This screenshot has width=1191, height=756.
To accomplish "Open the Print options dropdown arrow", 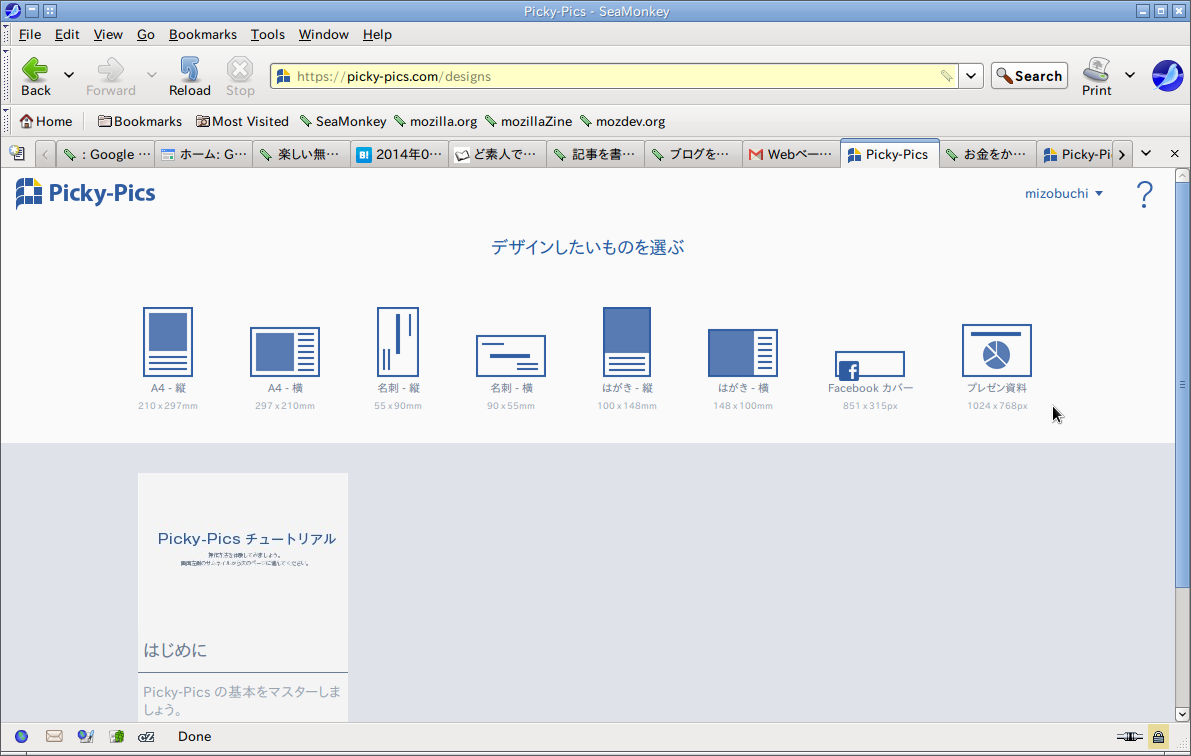I will [x=1129, y=75].
